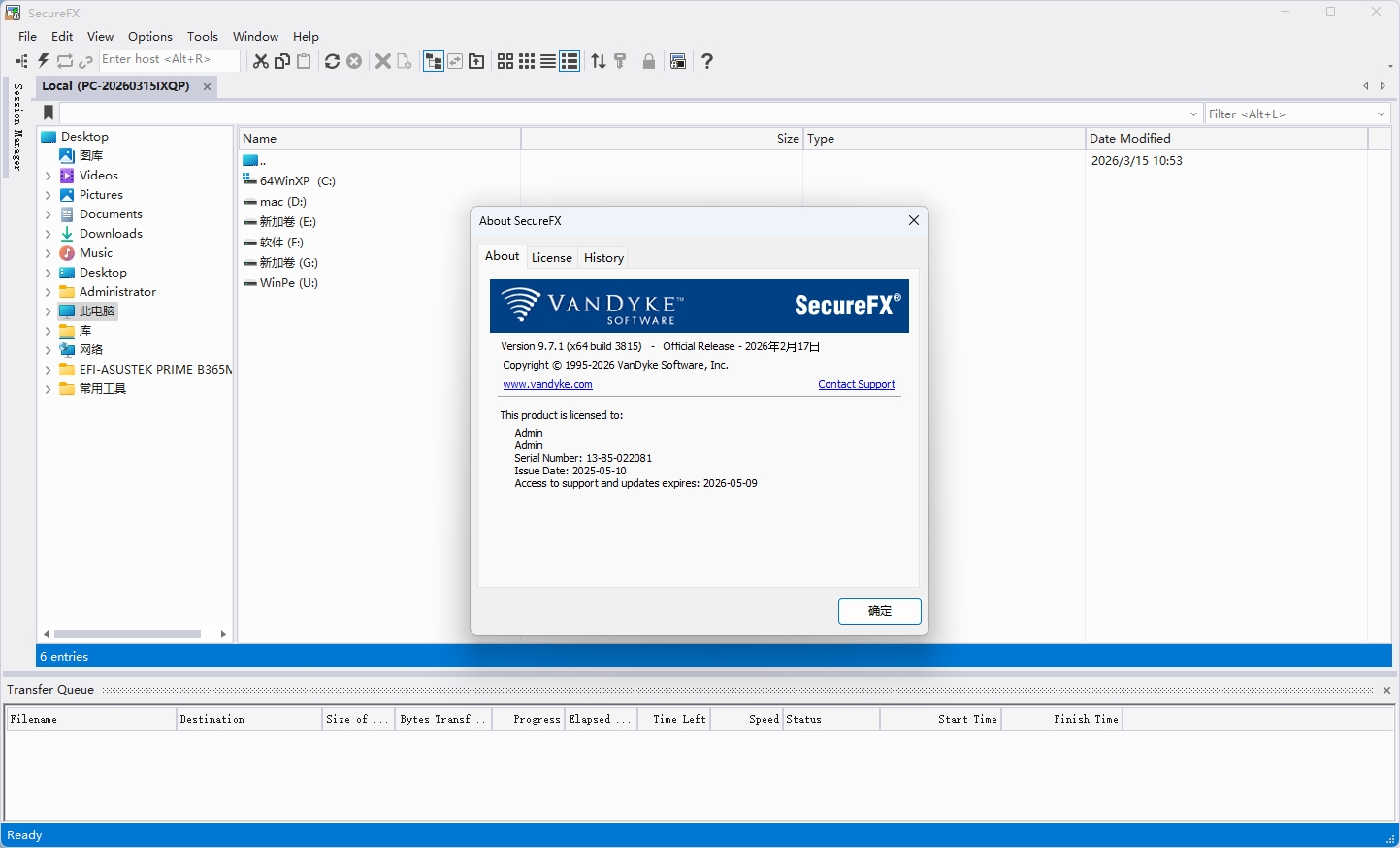Screen dimensions: 1400x848
Task: Toggle the folder tree view pane
Action: pos(434,60)
